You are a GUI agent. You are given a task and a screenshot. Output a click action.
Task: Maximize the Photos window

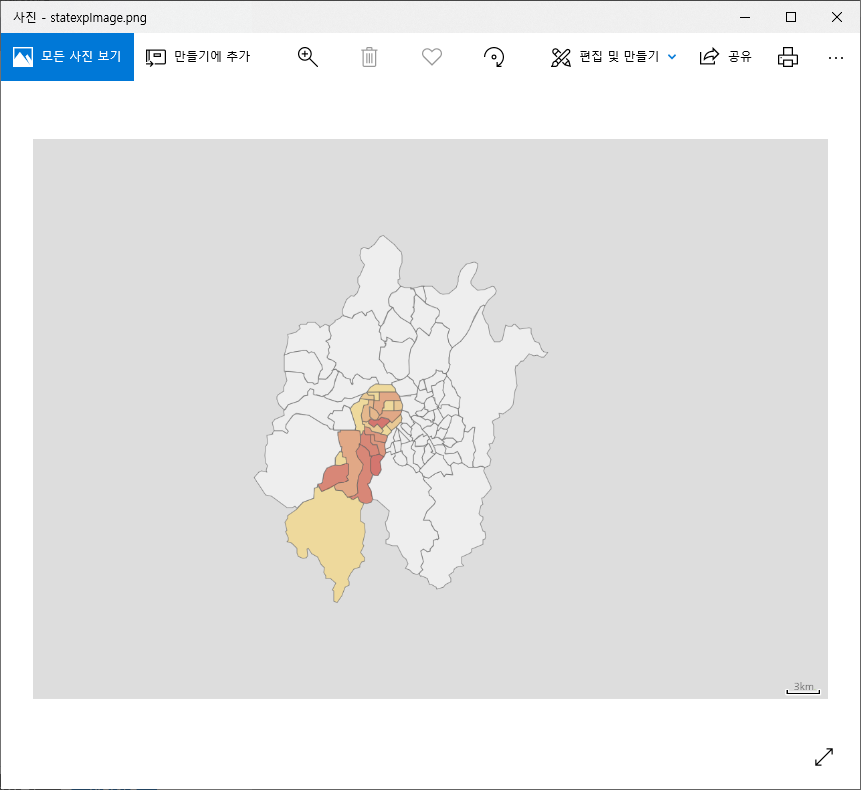click(790, 17)
